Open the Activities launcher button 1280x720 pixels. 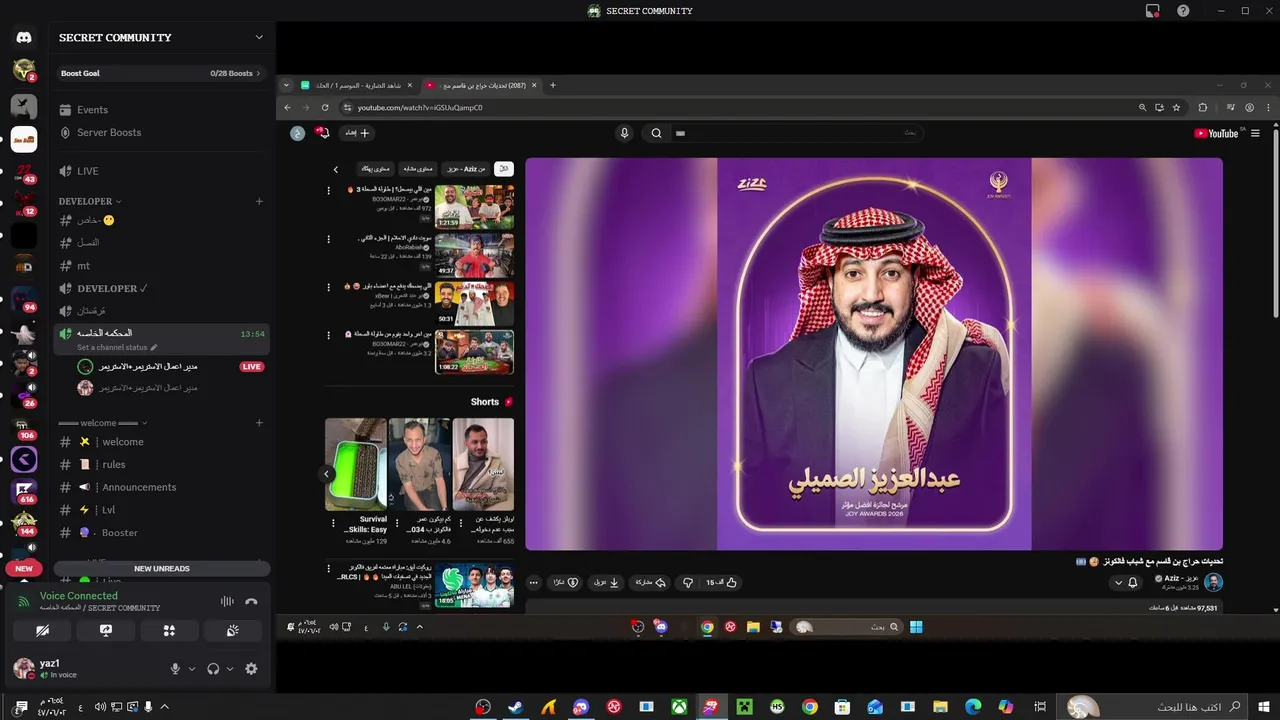coord(169,631)
